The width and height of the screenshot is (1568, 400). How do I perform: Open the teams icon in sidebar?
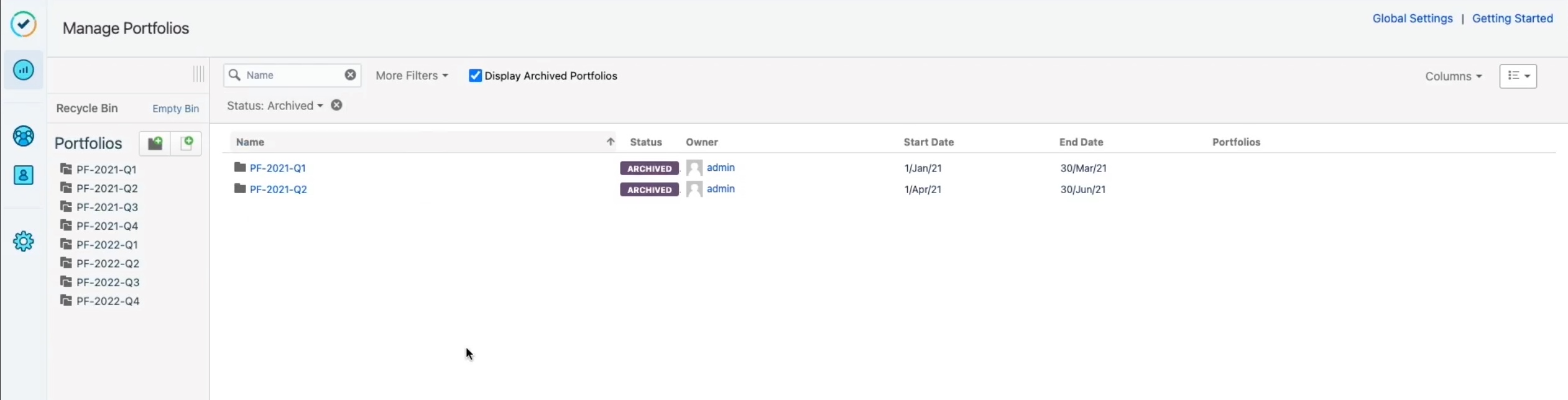(x=24, y=136)
